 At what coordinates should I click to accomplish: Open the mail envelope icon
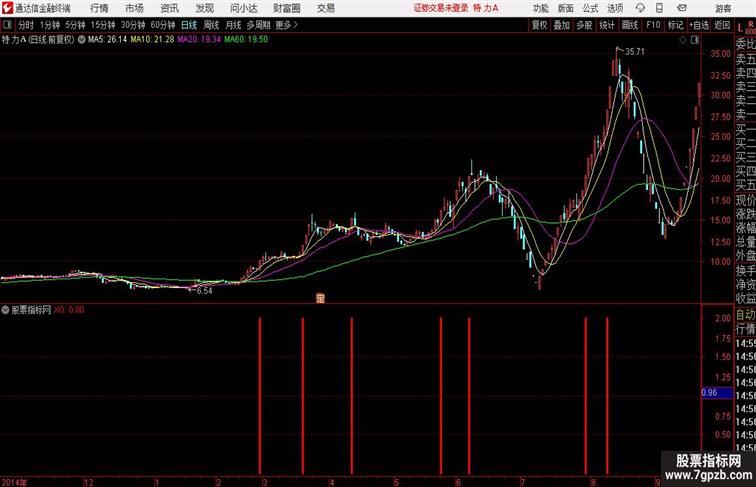pos(682,8)
